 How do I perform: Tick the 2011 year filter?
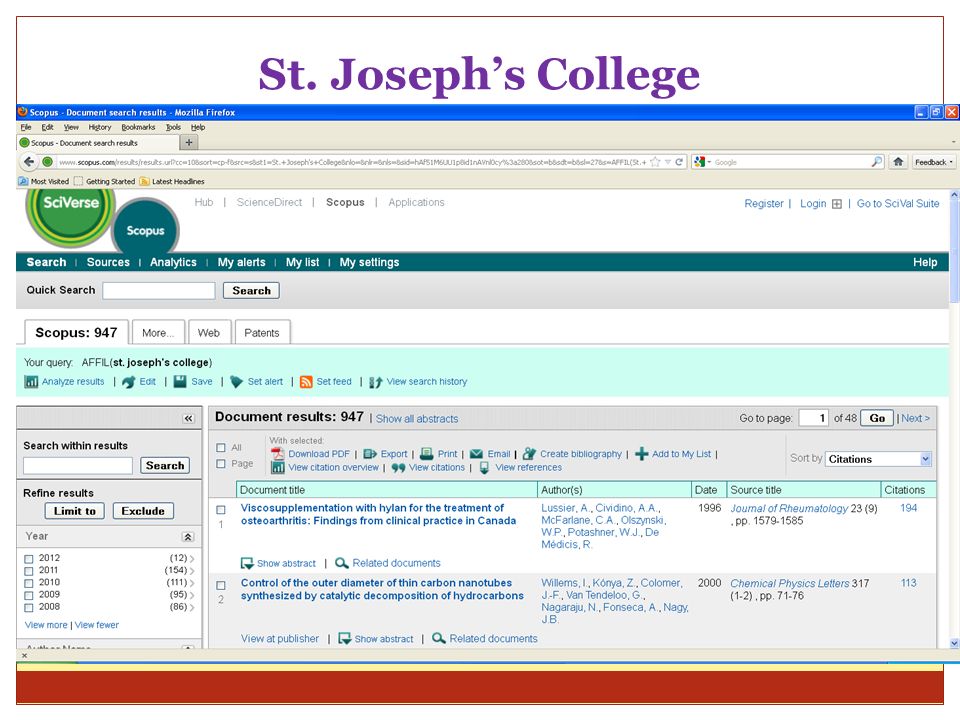pyautogui.click(x=29, y=571)
